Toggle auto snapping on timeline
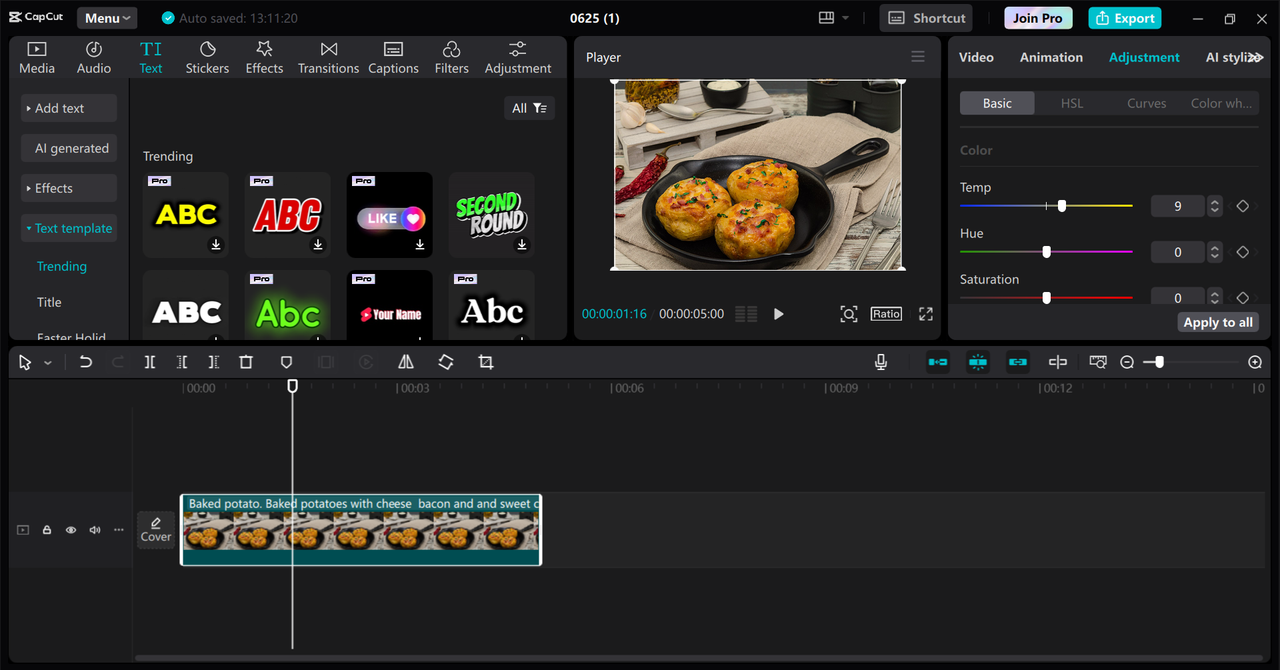 [978, 362]
